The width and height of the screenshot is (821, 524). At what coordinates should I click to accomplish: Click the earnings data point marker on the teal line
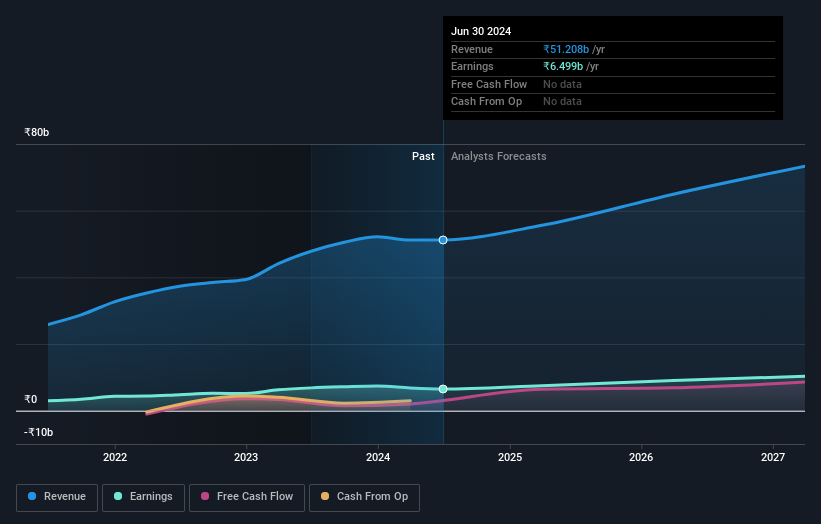[x=443, y=389]
